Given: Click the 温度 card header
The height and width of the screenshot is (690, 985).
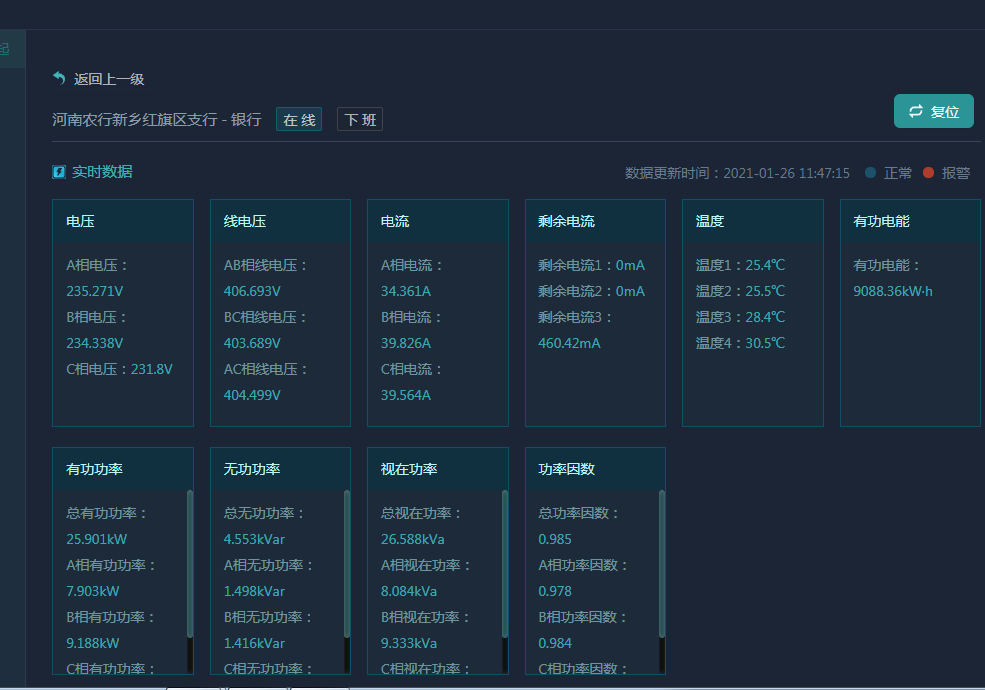Looking at the screenshot, I should coord(753,221).
